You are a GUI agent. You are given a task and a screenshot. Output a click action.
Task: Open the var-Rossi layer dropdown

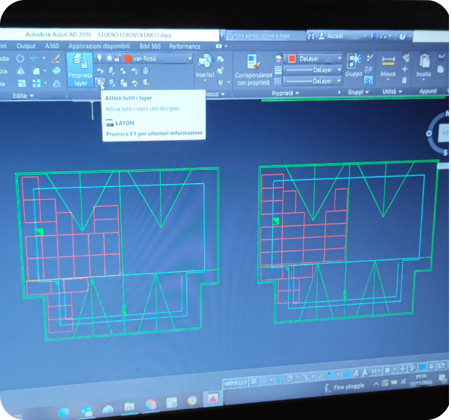tap(144, 59)
